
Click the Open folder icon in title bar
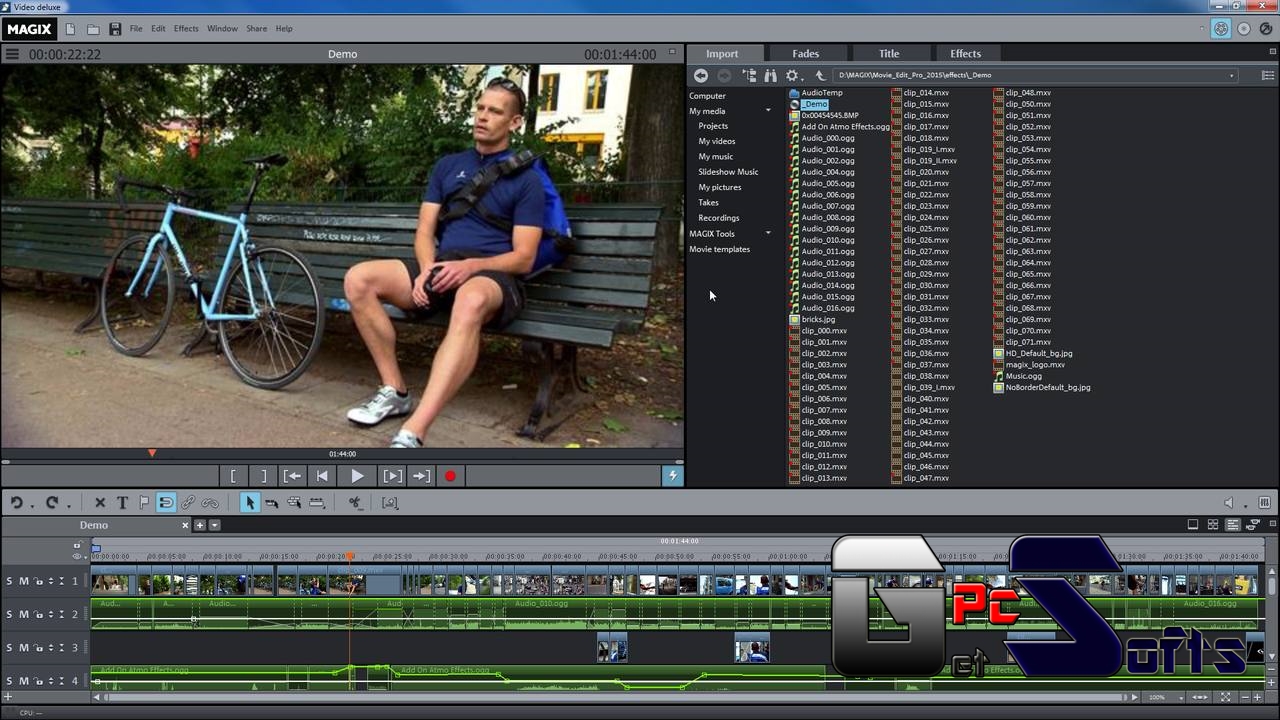tap(93, 29)
